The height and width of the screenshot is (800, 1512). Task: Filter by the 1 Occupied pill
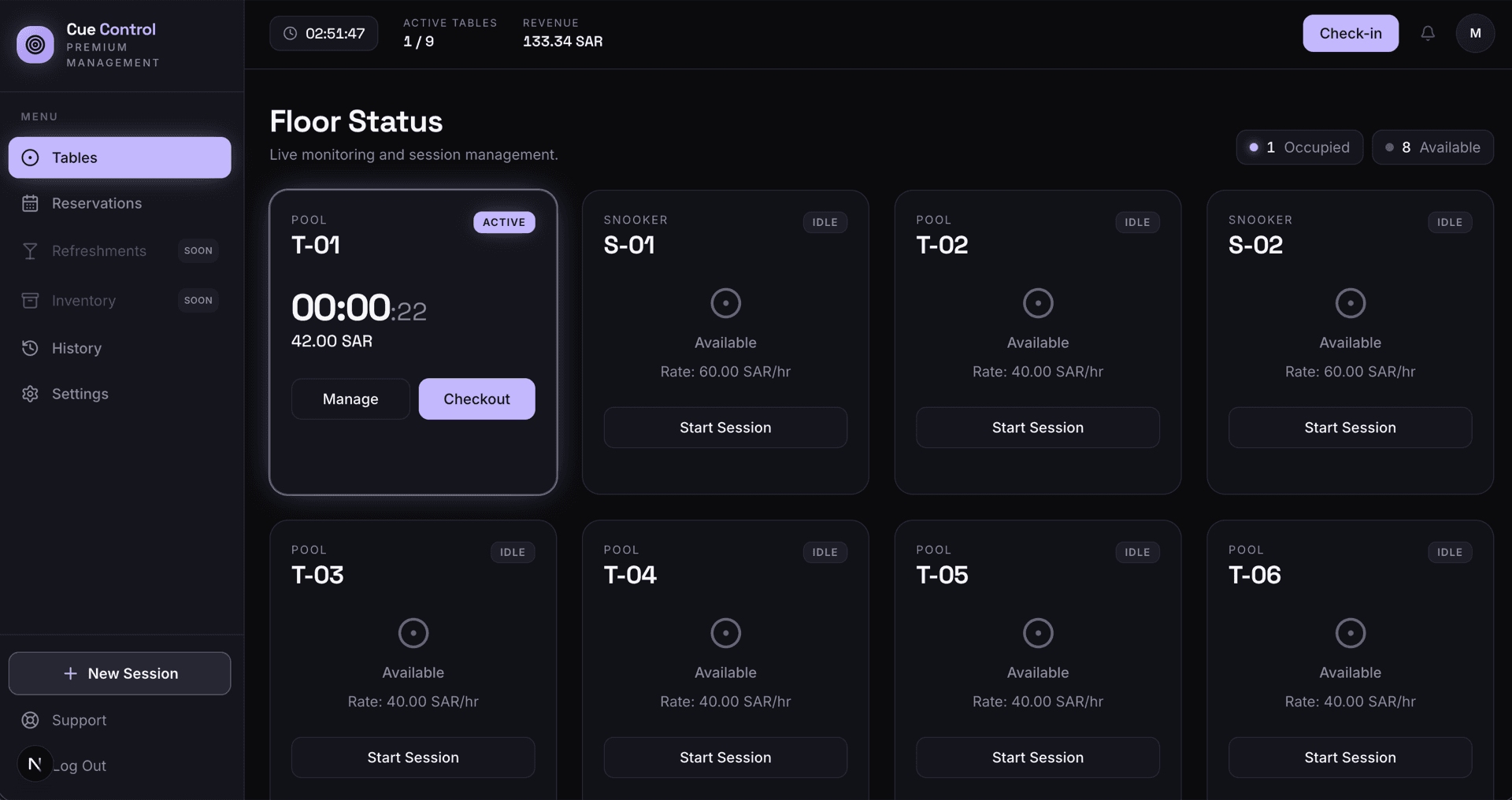[x=1299, y=147]
